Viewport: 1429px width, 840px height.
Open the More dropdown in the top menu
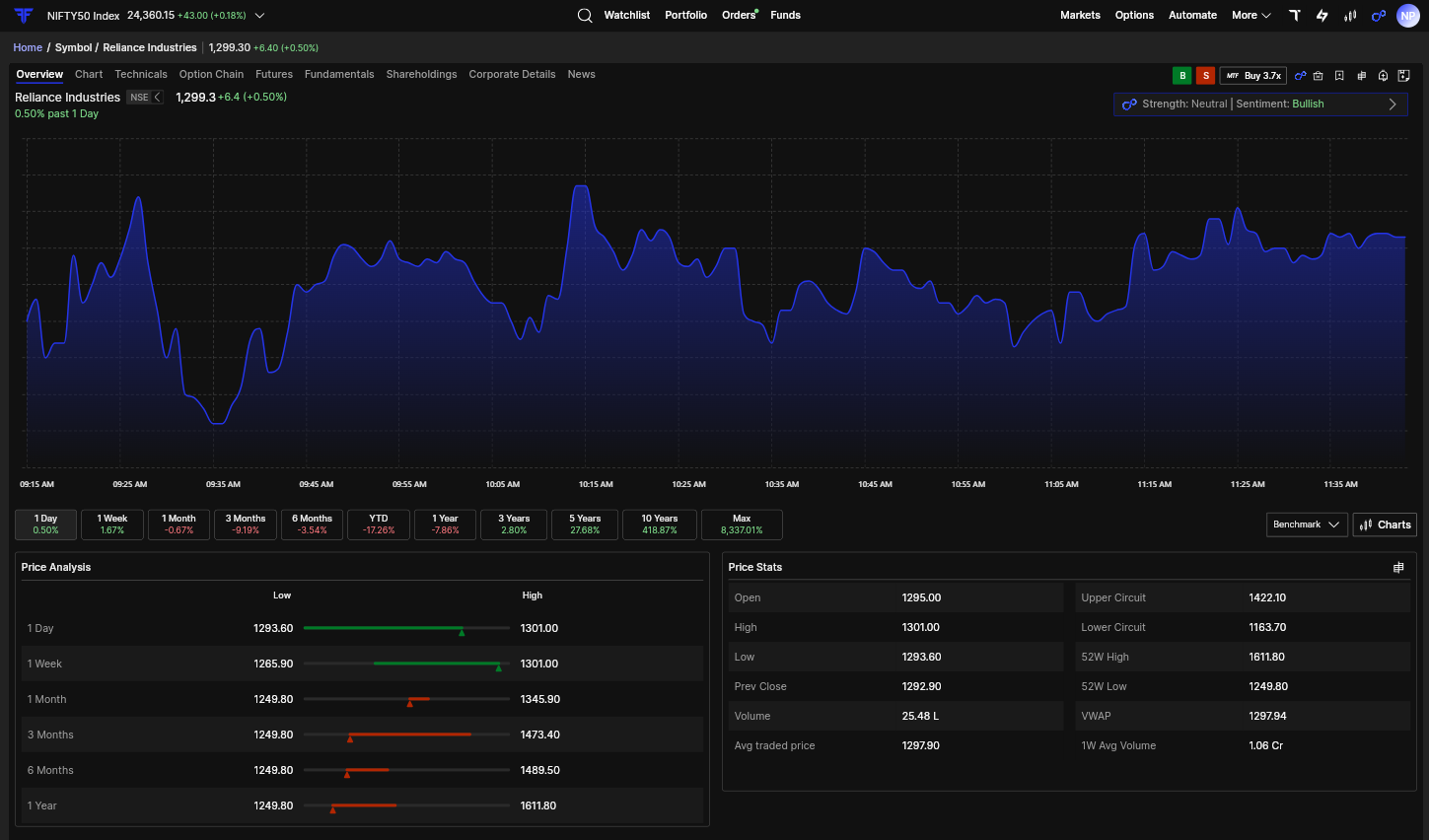1251,16
